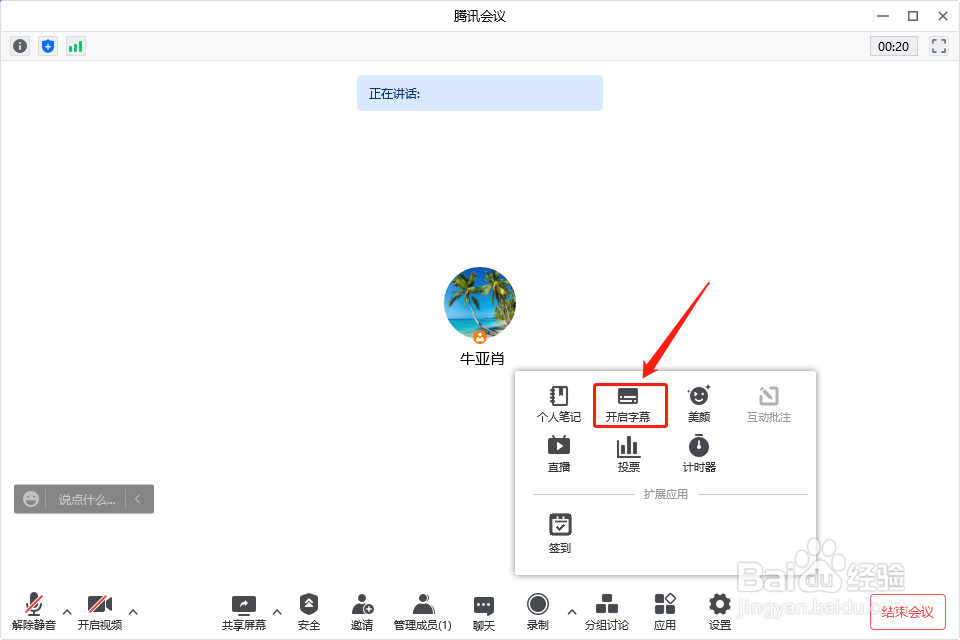Open 分组讨论 breakout rooms
Screen dimensions: 960x640
pyautogui.click(x=607, y=612)
